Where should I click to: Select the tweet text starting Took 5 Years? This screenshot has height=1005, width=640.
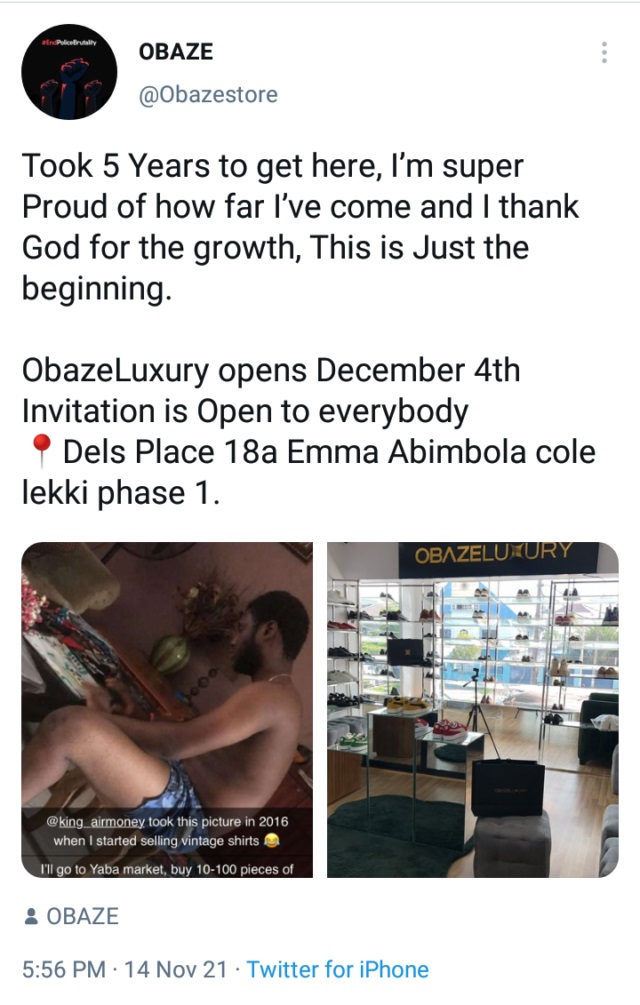coord(300,227)
